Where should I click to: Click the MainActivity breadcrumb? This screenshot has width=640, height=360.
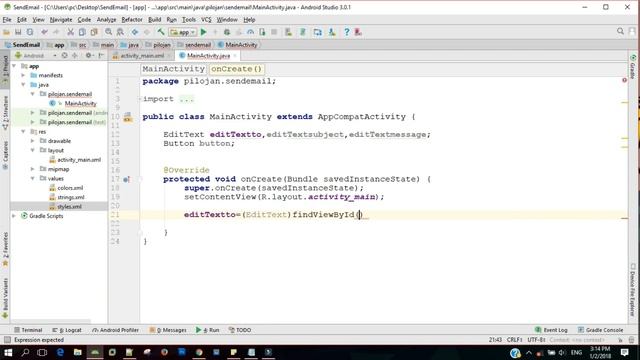[238, 45]
